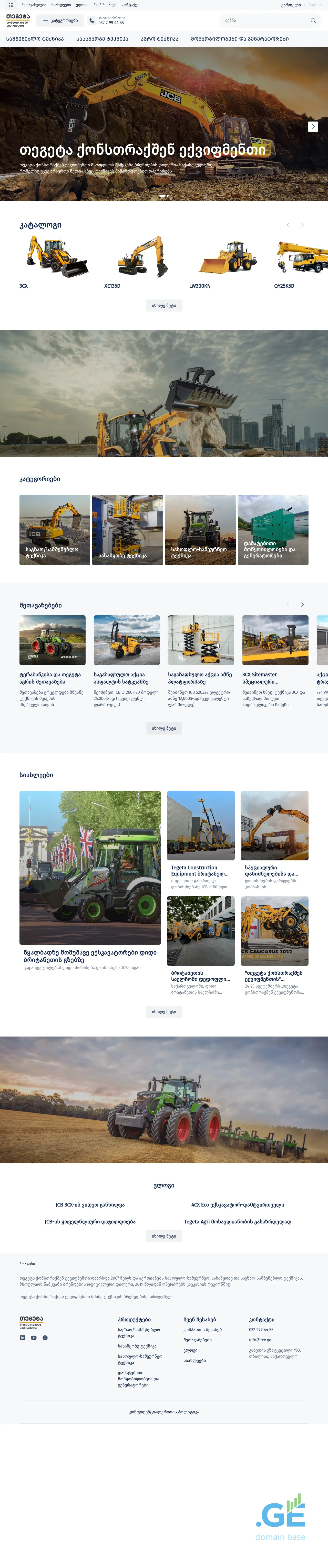This screenshot has width=328, height=1568.
Task: Open სასაწყობე ტექნიკა nav tab
Action: tap(102, 39)
